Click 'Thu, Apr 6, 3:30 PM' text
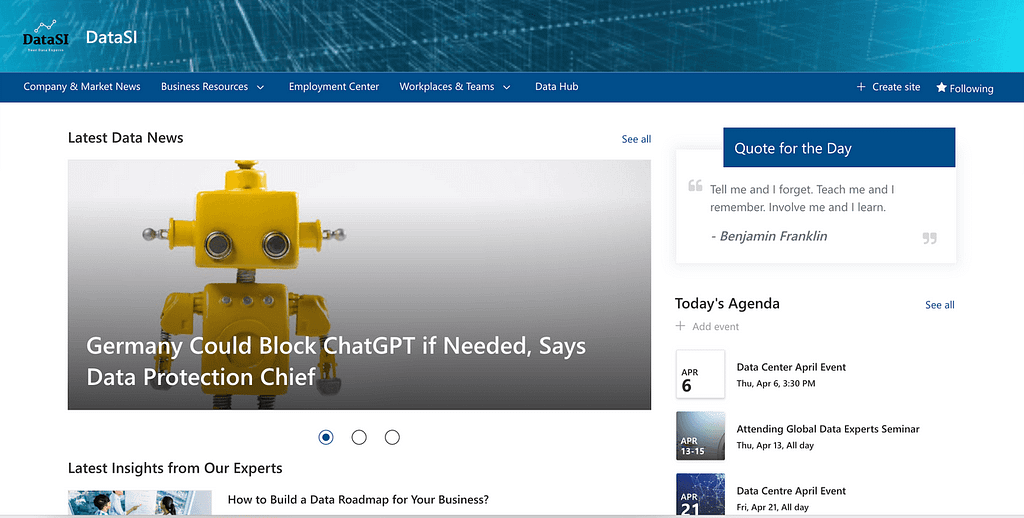 pos(775,383)
